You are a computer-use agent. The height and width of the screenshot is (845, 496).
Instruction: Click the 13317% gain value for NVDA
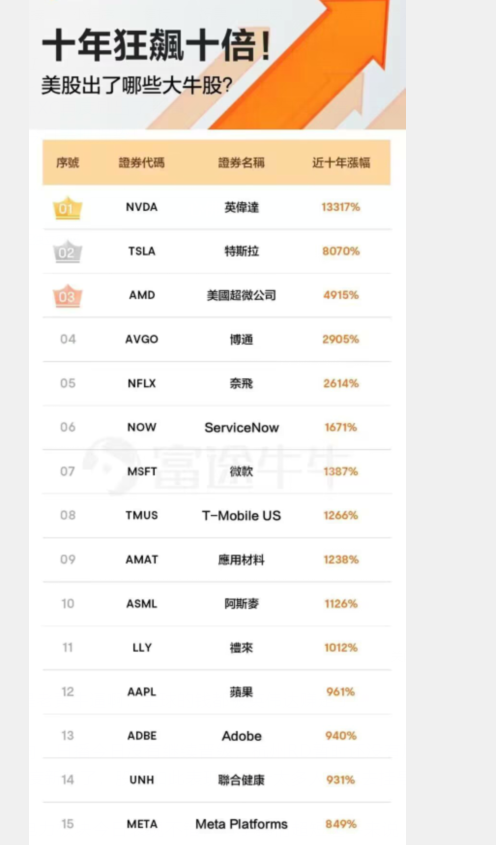[341, 207]
